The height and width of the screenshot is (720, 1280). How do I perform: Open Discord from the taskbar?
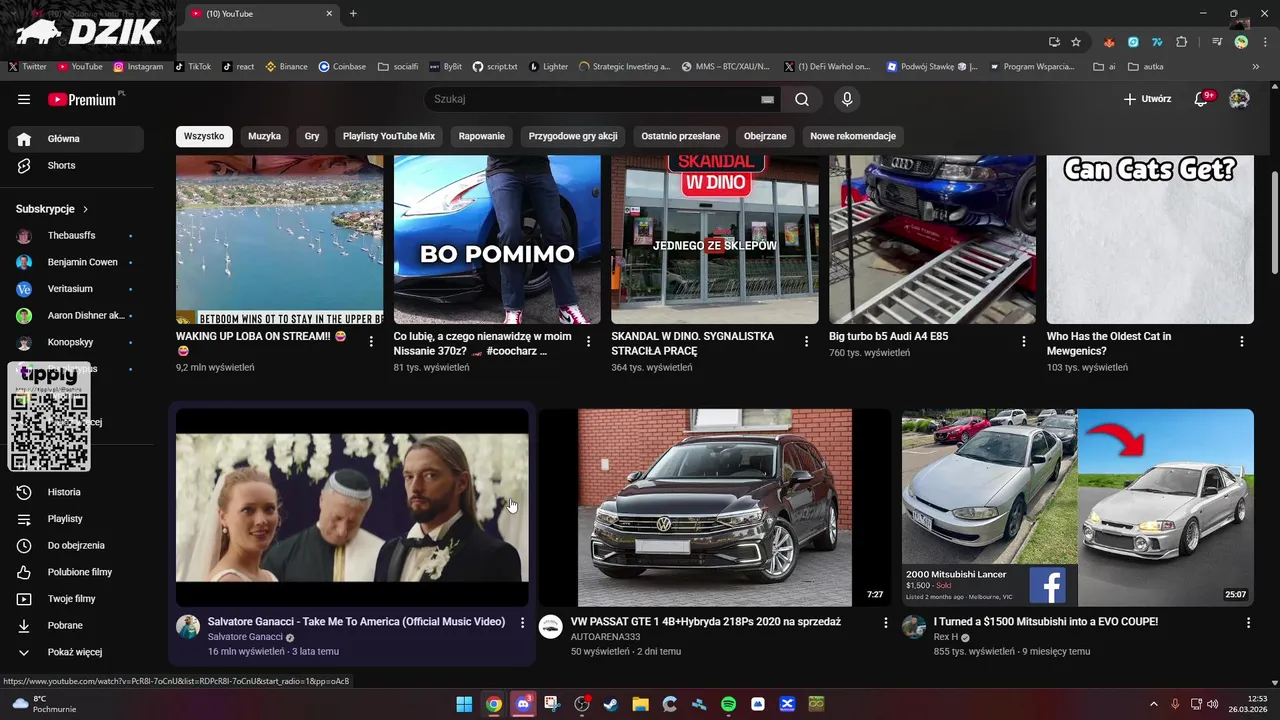pos(523,704)
